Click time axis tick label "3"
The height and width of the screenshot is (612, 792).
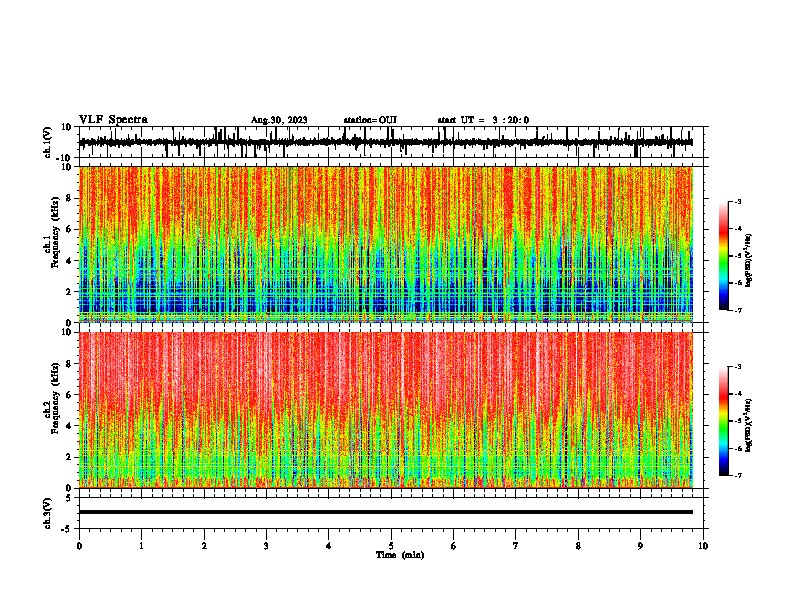coord(266,546)
